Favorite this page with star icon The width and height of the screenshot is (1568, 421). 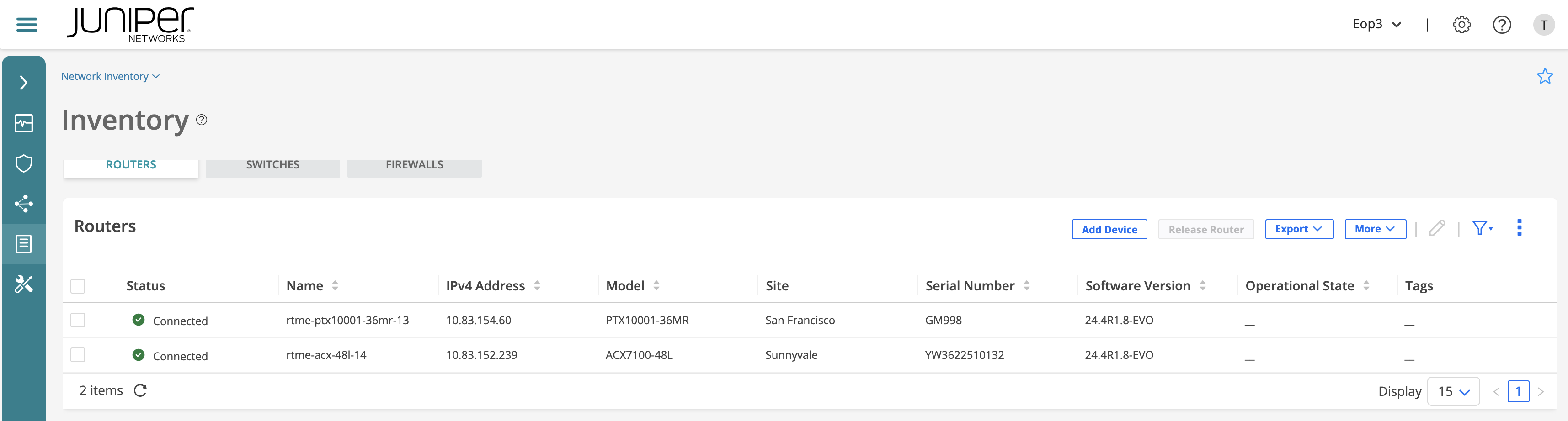point(1544,77)
